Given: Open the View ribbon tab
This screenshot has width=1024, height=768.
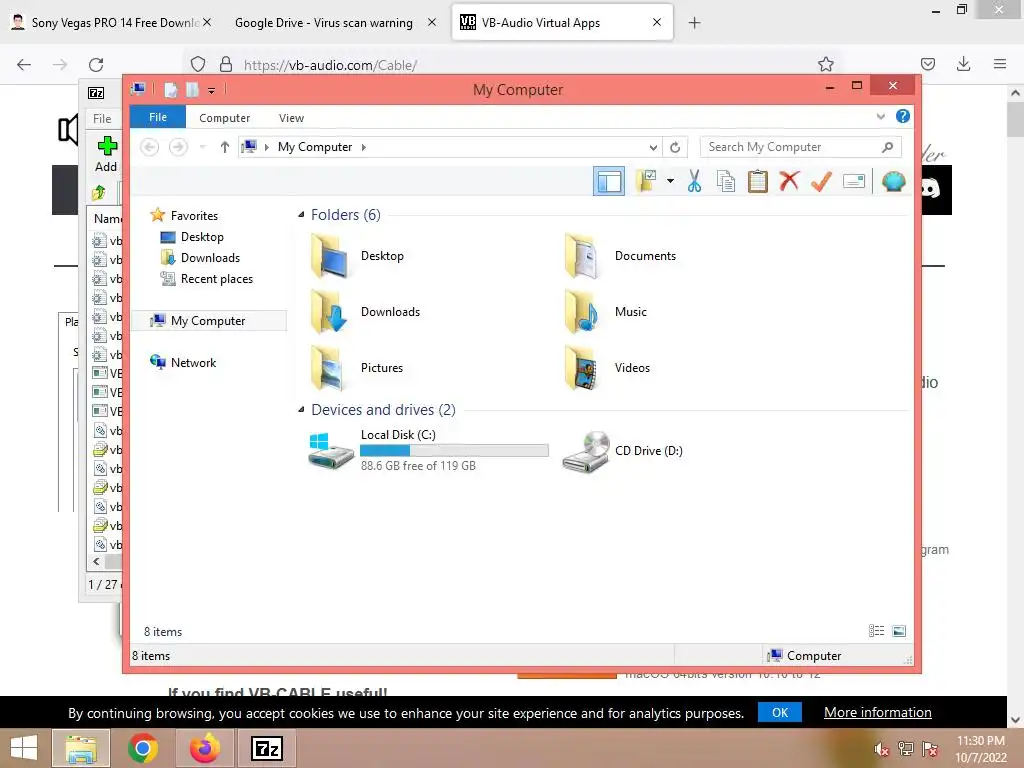Looking at the screenshot, I should [x=291, y=118].
